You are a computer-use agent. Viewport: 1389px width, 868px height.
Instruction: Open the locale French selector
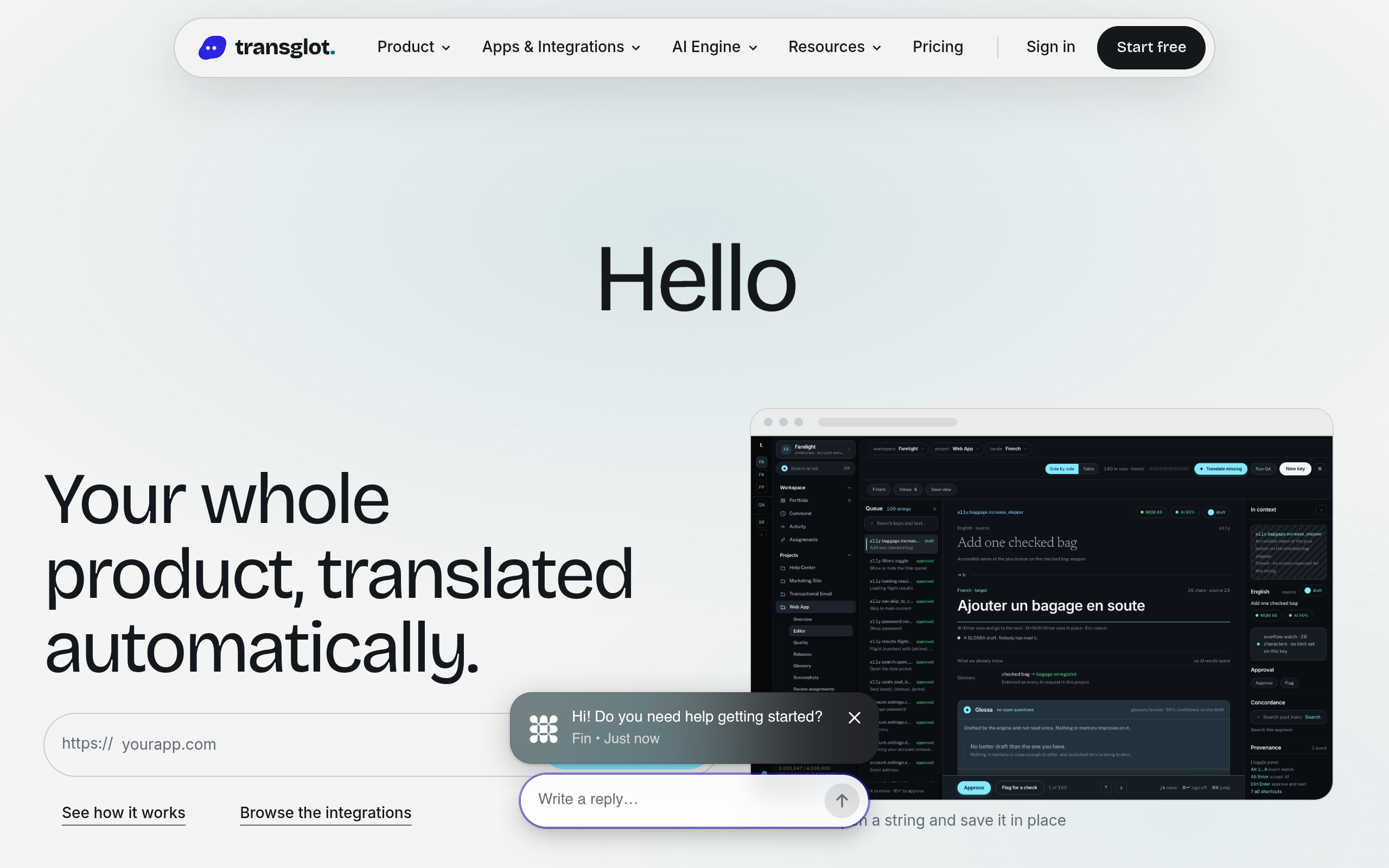pos(1008,449)
